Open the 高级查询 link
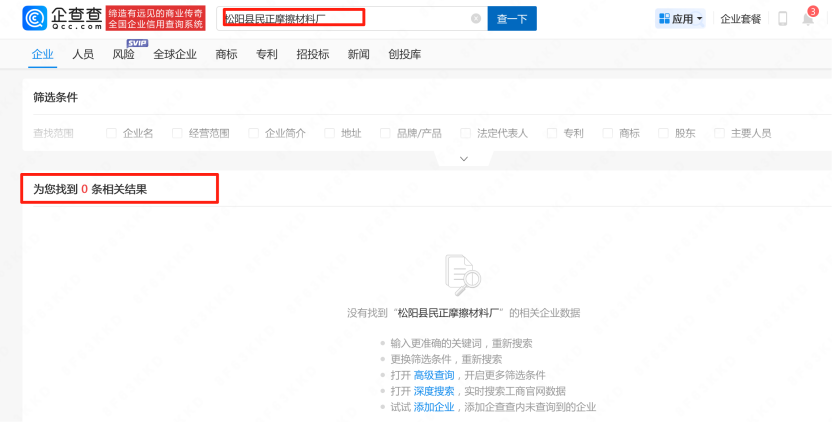The image size is (832, 422). click(x=434, y=375)
